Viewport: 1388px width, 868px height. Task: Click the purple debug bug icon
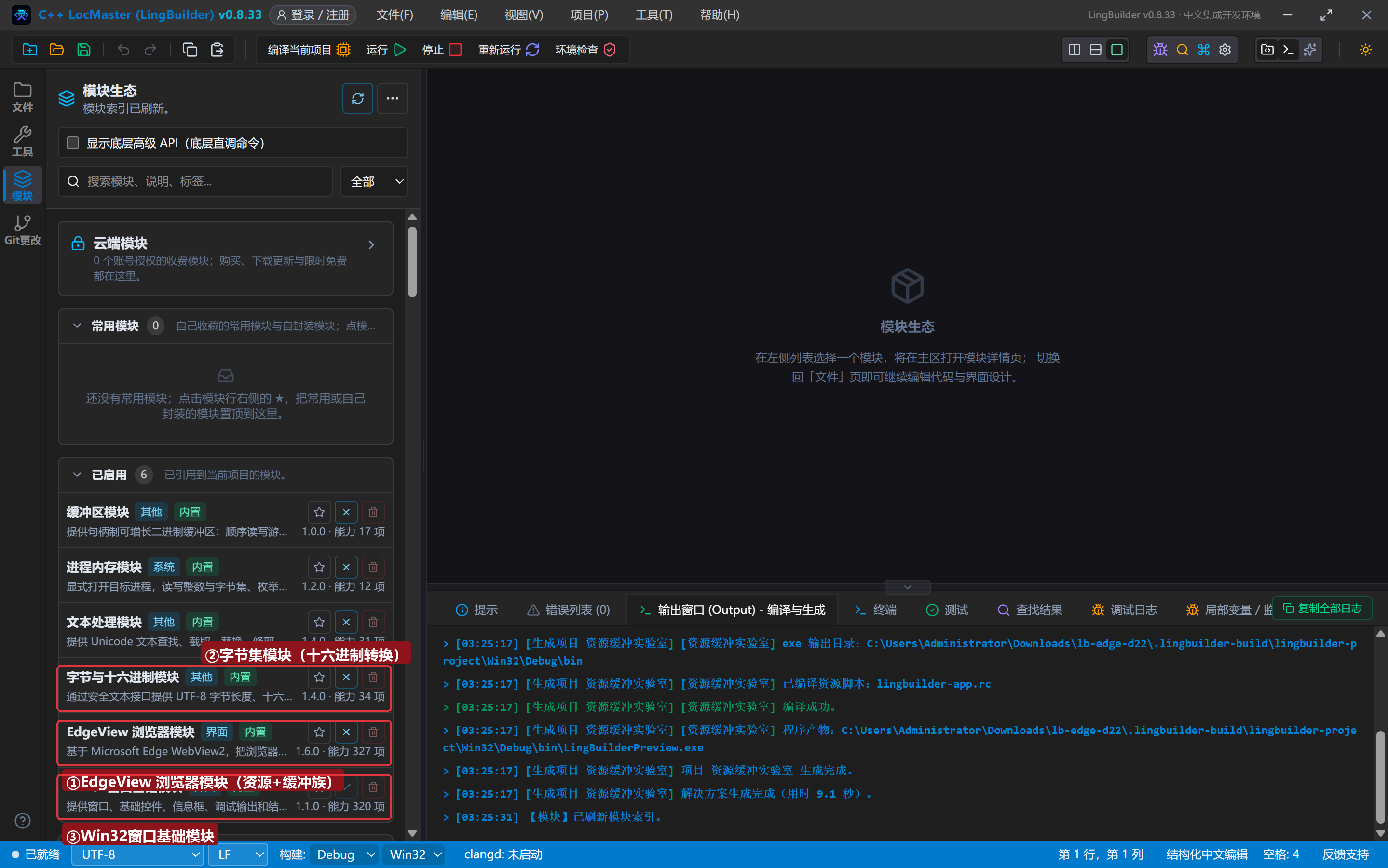tap(1160, 50)
